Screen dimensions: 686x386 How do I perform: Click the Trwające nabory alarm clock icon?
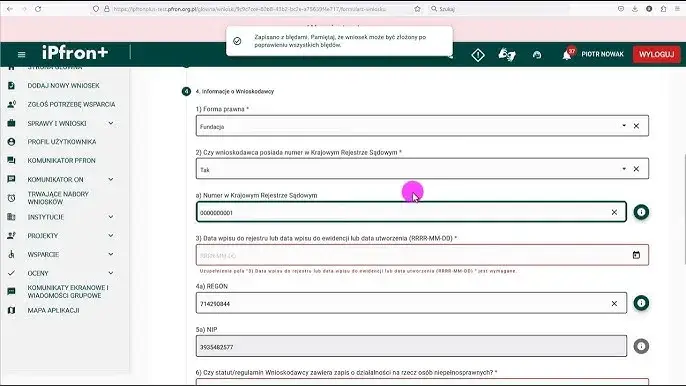(11, 198)
